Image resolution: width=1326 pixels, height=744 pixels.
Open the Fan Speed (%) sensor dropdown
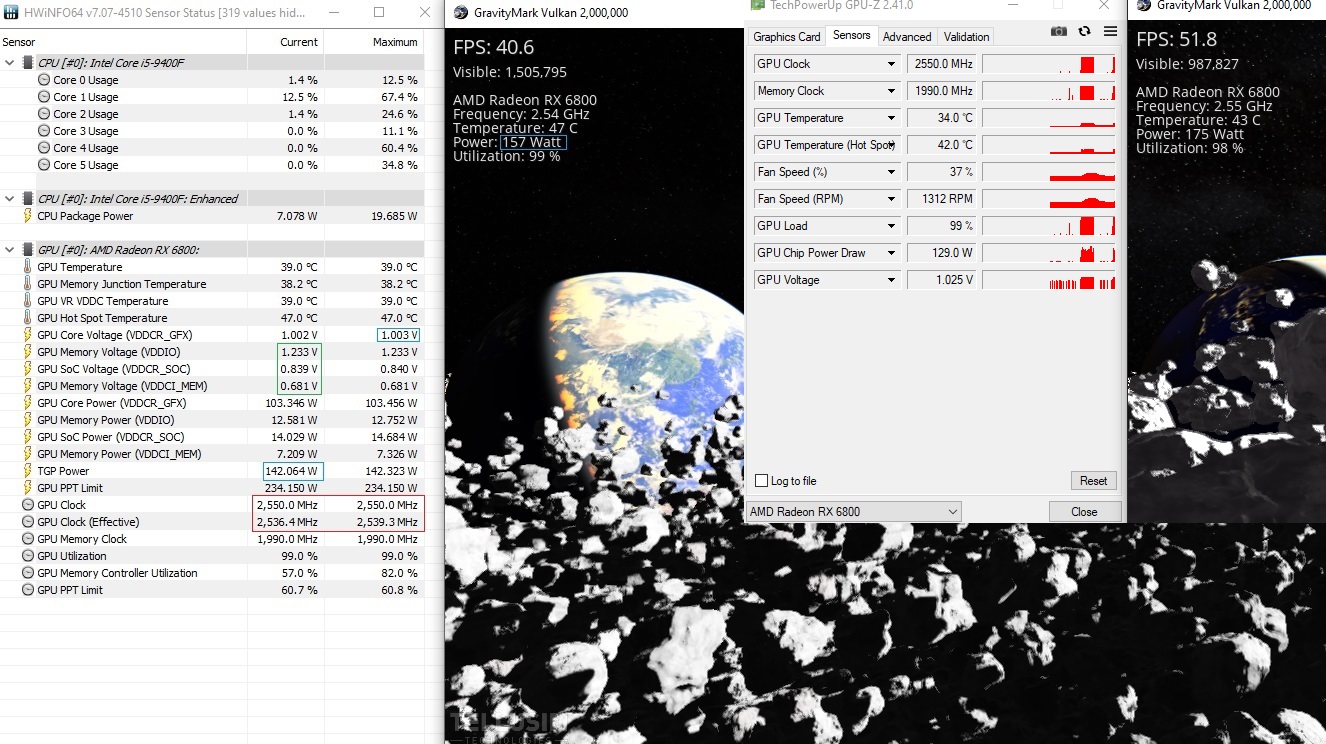(x=892, y=172)
